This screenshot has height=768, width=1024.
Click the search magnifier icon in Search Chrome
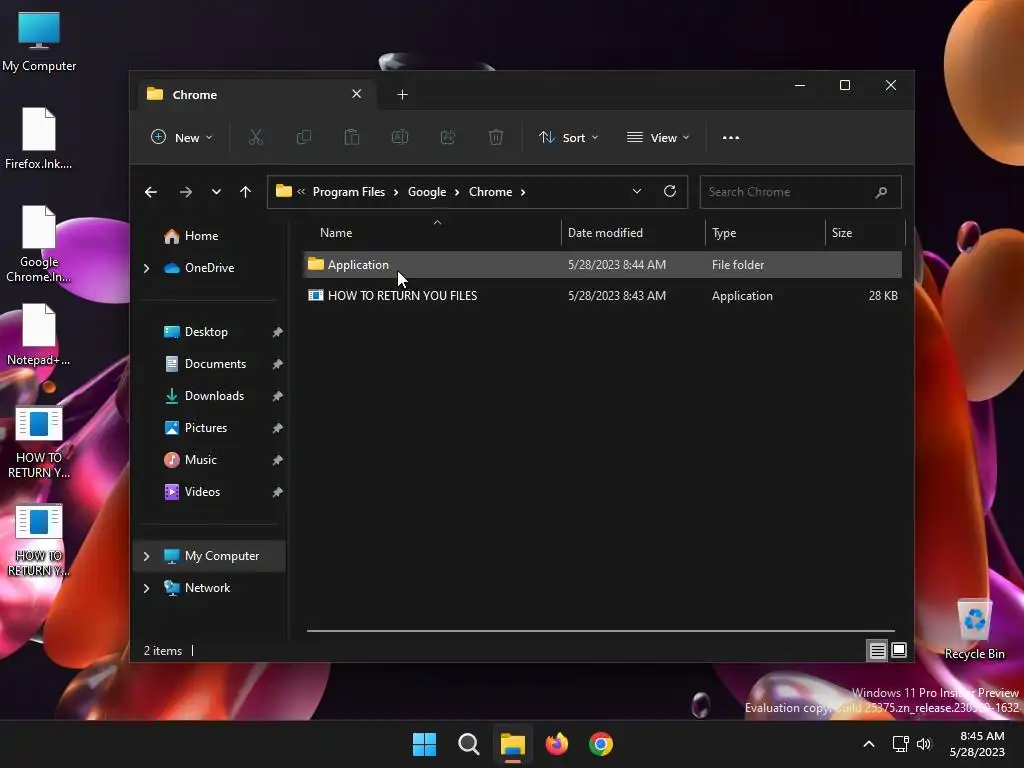point(881,192)
